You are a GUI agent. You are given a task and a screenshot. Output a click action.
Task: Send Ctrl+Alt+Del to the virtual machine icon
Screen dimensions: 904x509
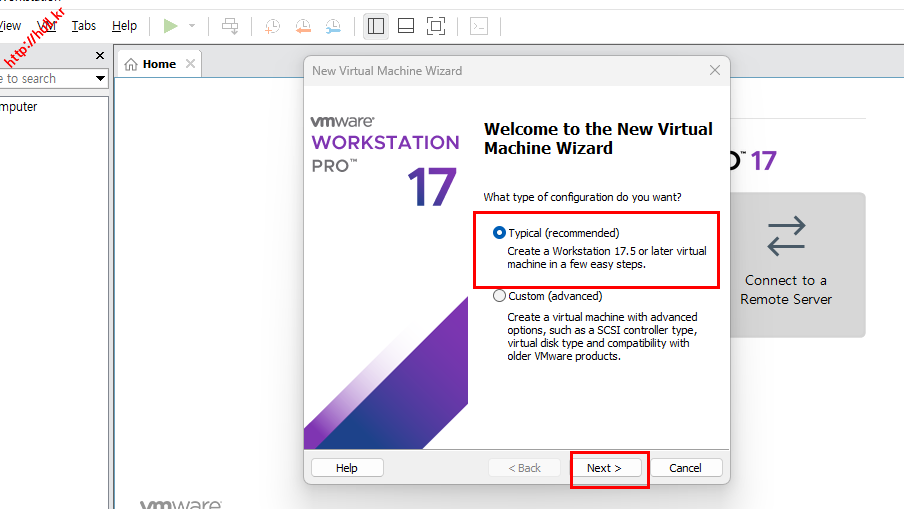pos(230,26)
